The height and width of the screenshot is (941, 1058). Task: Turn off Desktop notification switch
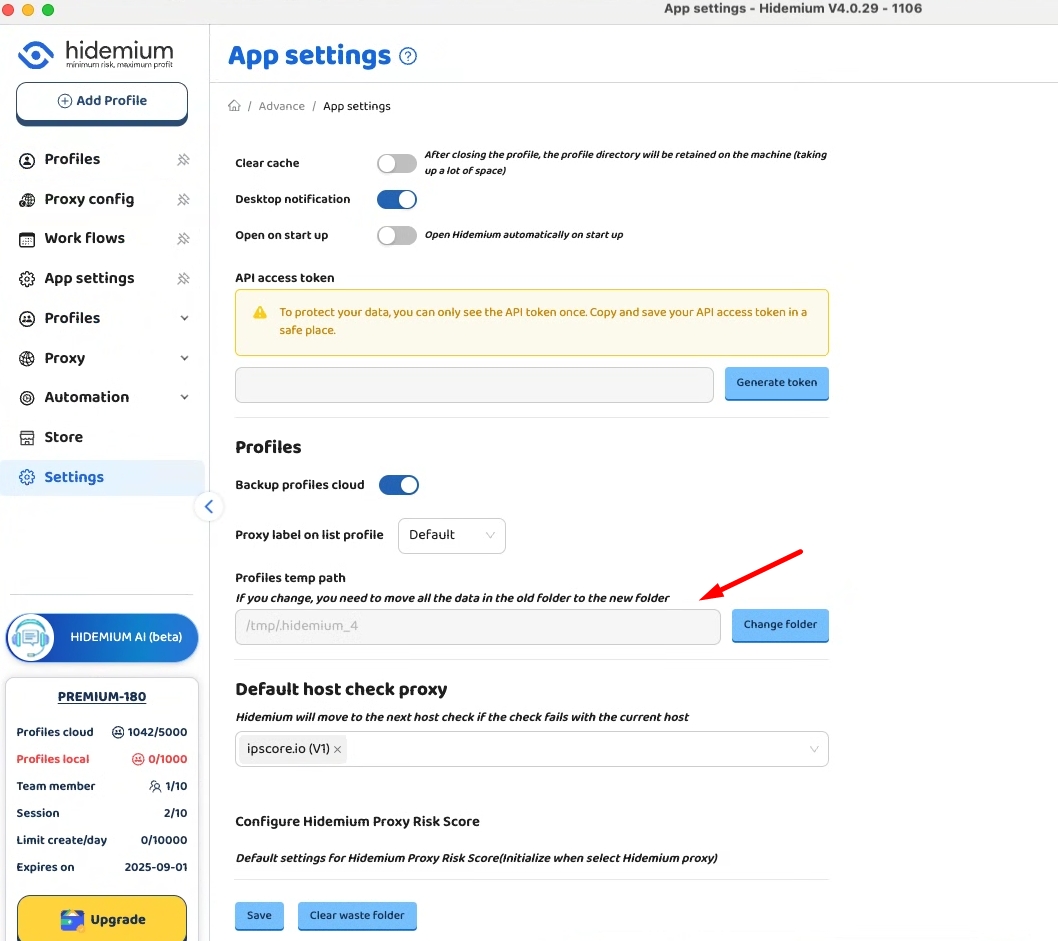[396, 199]
